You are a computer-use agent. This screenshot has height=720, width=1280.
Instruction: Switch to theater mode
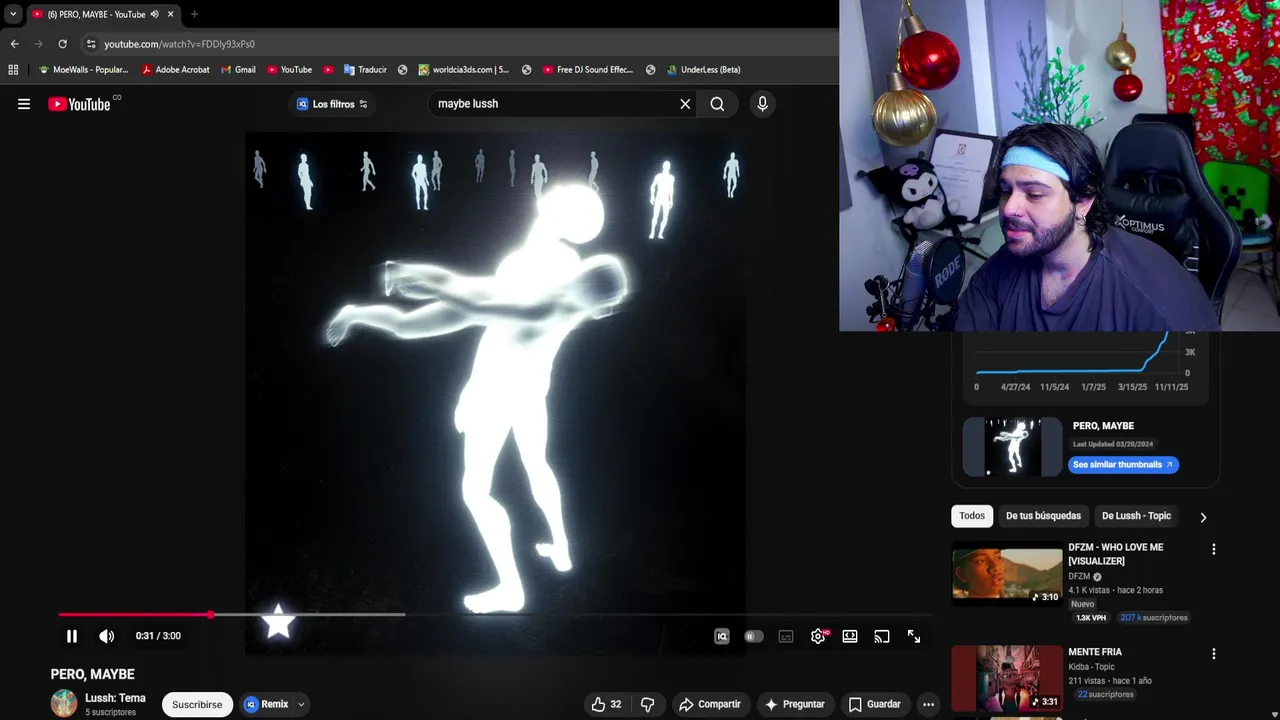pos(850,636)
